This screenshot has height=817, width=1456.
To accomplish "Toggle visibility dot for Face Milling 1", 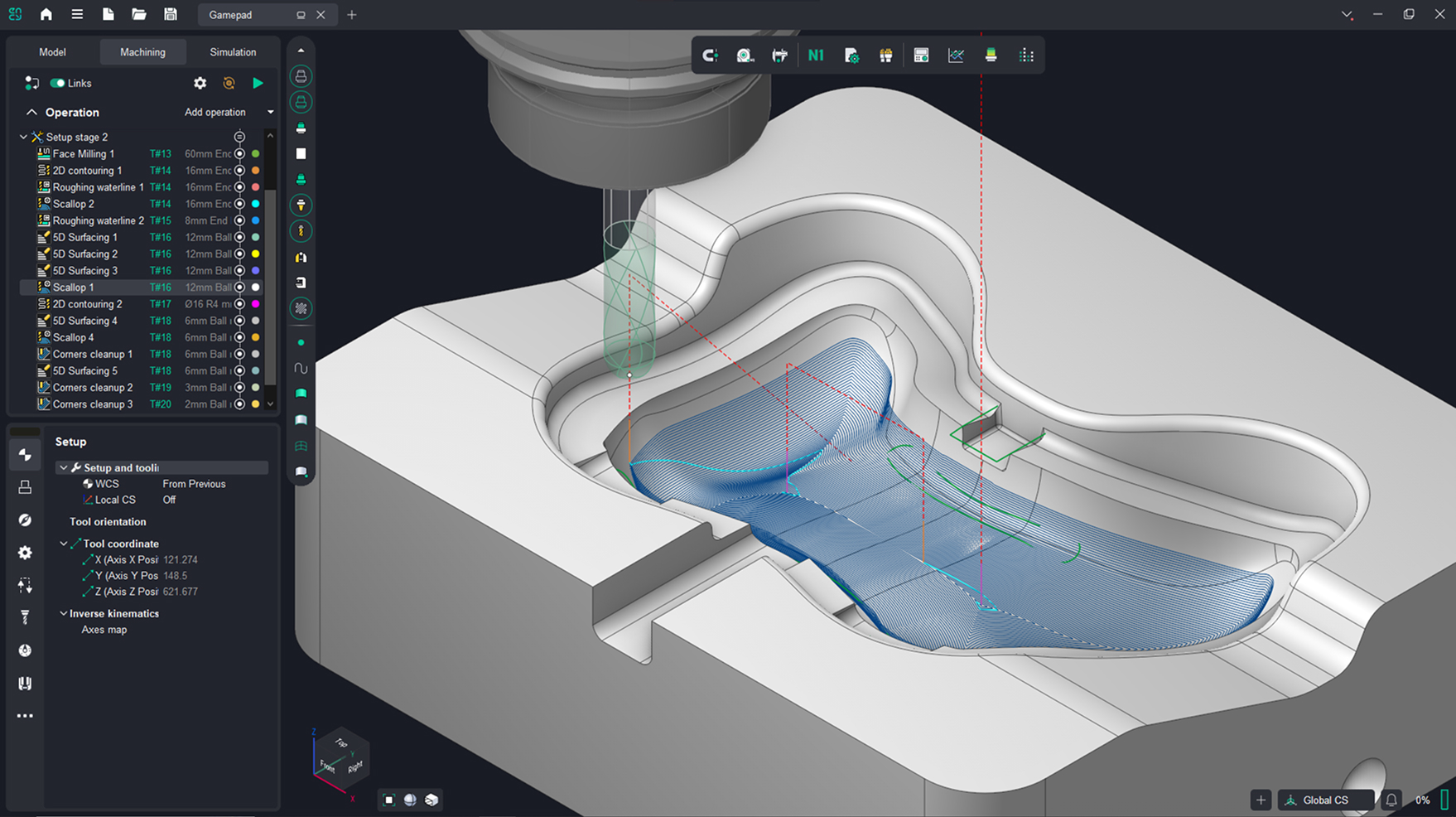I will tap(239, 153).
